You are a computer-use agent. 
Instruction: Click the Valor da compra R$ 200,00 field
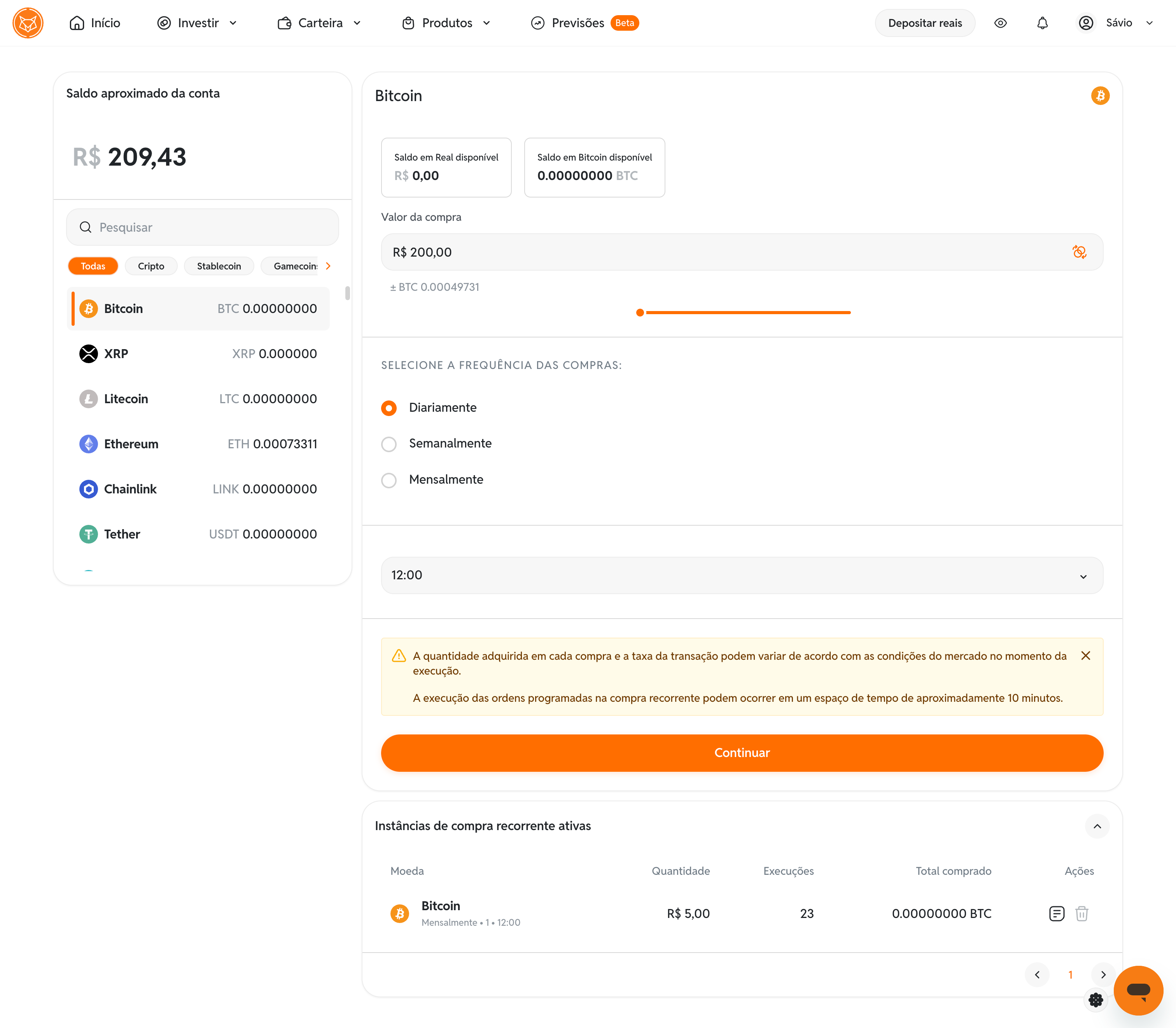pos(742,252)
